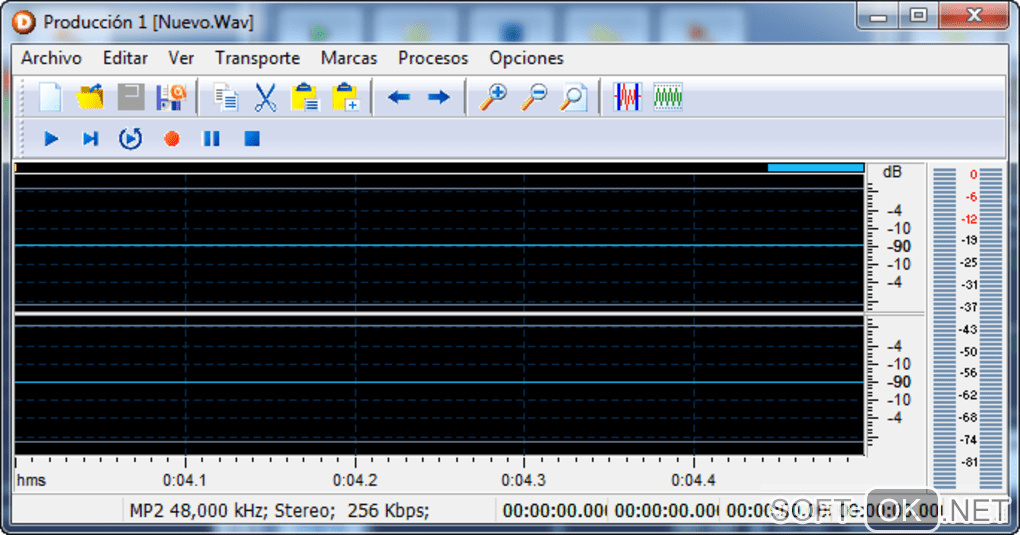Pause playback with the Pause button
Viewport: 1020px width, 535px height.
coord(211,139)
